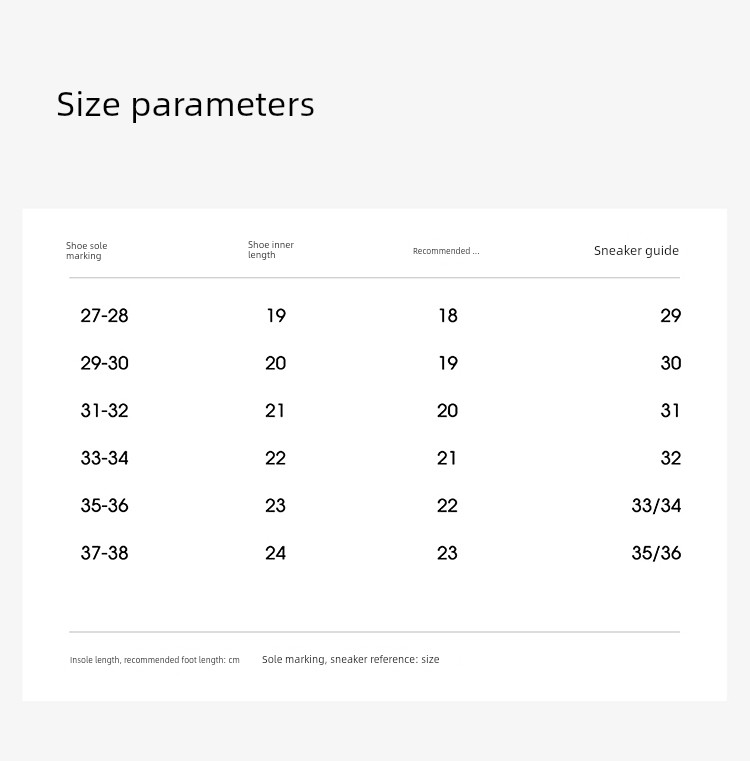Select sneaker guide value 32

[x=670, y=458]
